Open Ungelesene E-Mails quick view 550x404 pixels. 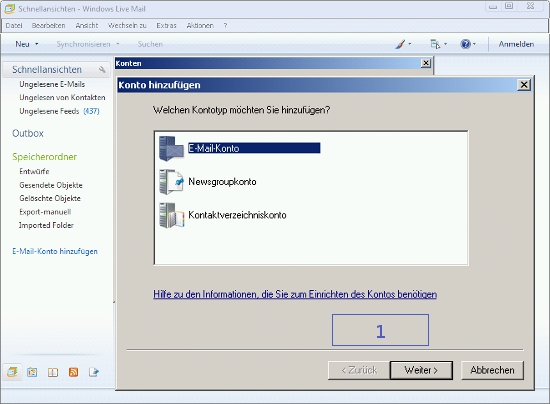coord(52,84)
